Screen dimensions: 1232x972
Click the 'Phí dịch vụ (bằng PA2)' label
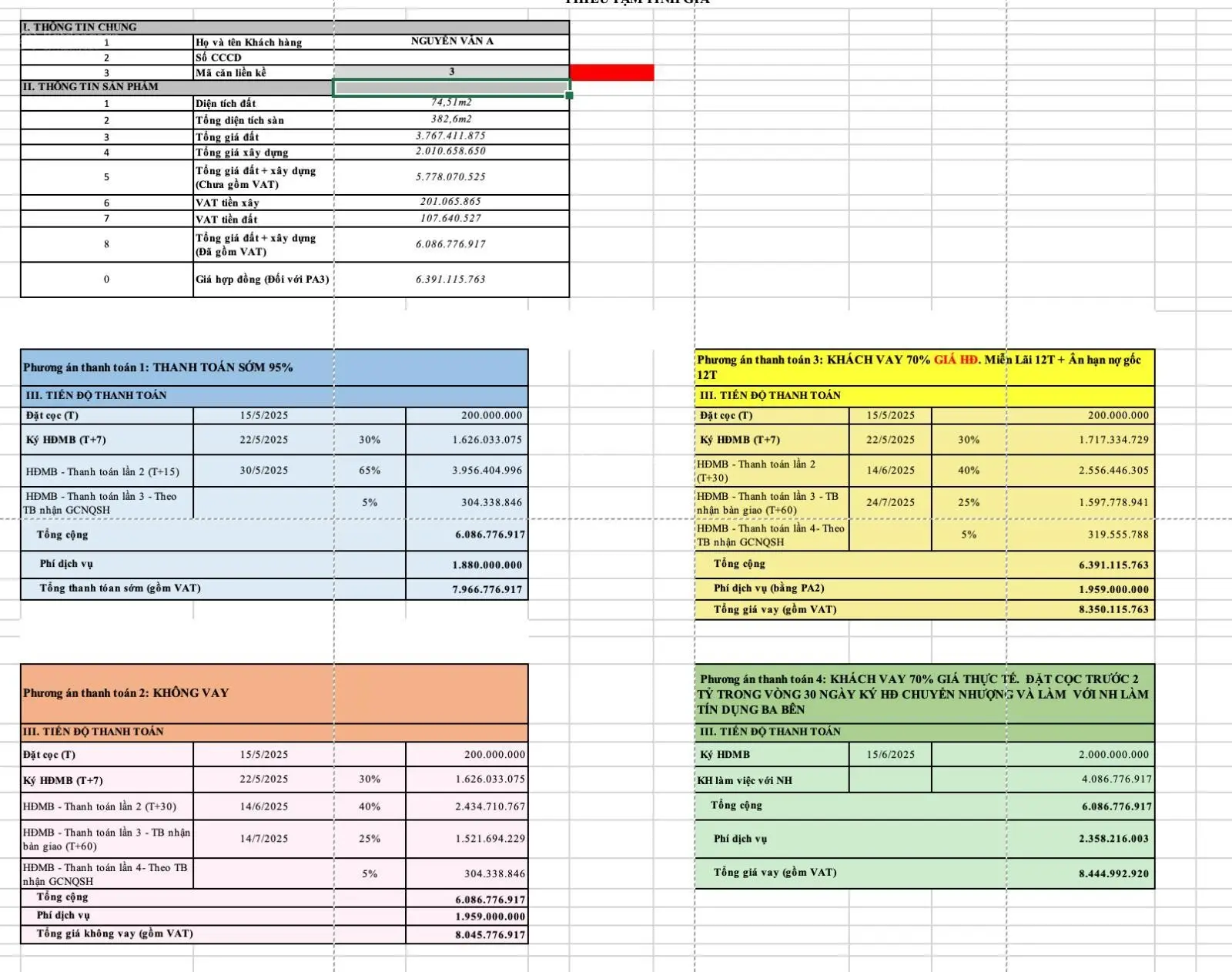851,588
